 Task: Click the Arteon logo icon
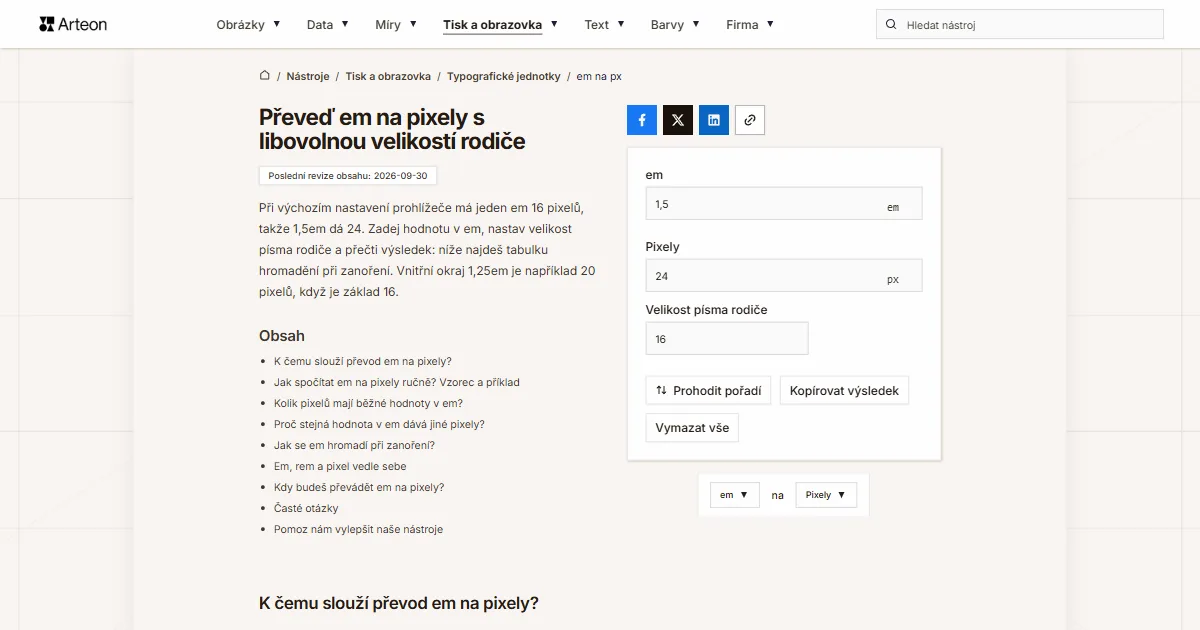coord(46,24)
